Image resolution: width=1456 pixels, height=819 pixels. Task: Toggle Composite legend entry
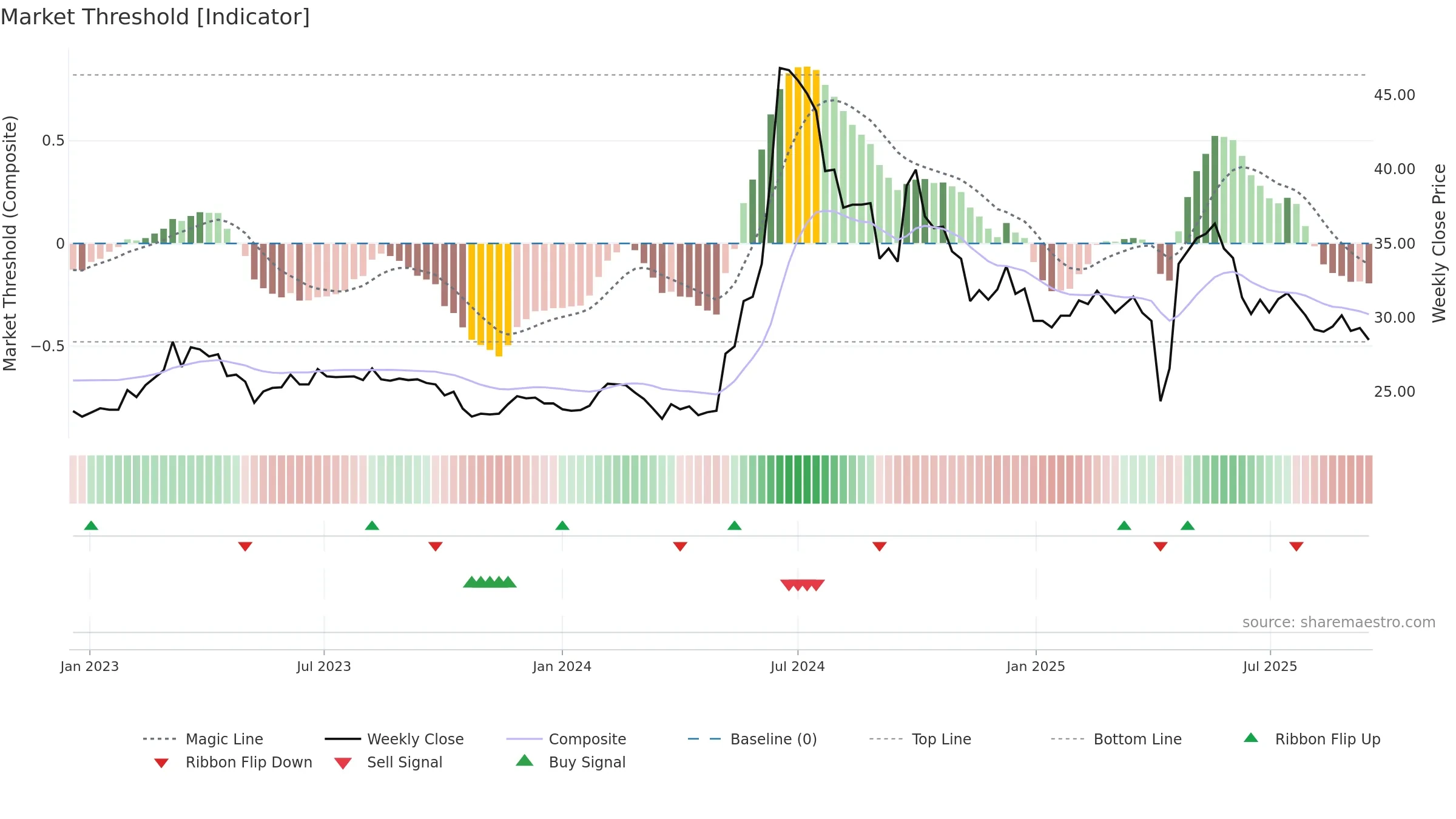click(566, 739)
